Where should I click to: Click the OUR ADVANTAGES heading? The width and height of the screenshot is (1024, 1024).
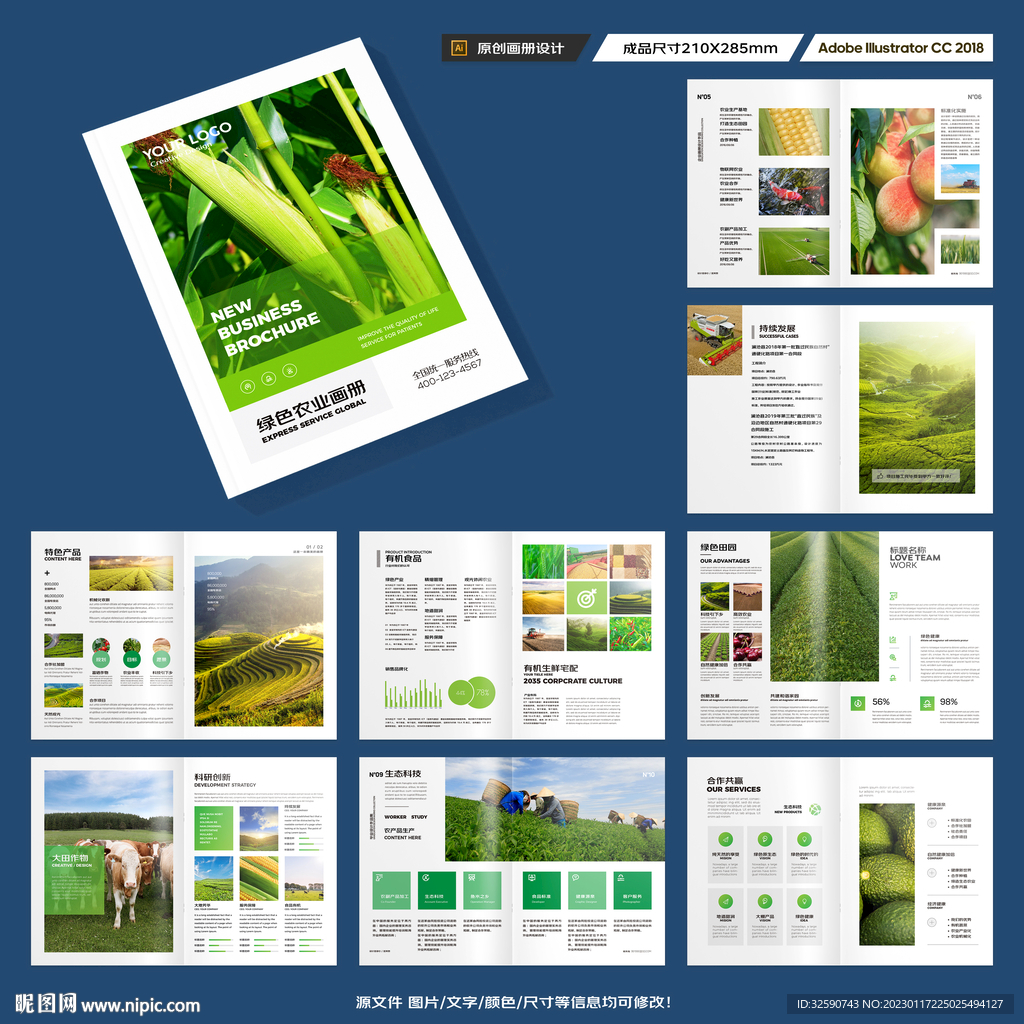[725, 560]
